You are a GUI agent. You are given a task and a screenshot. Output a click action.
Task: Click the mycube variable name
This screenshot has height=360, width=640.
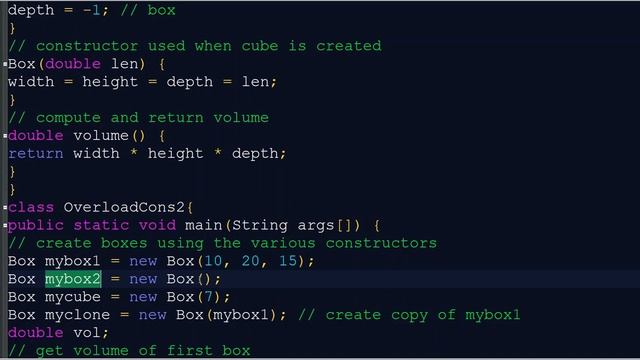[x=73, y=297]
